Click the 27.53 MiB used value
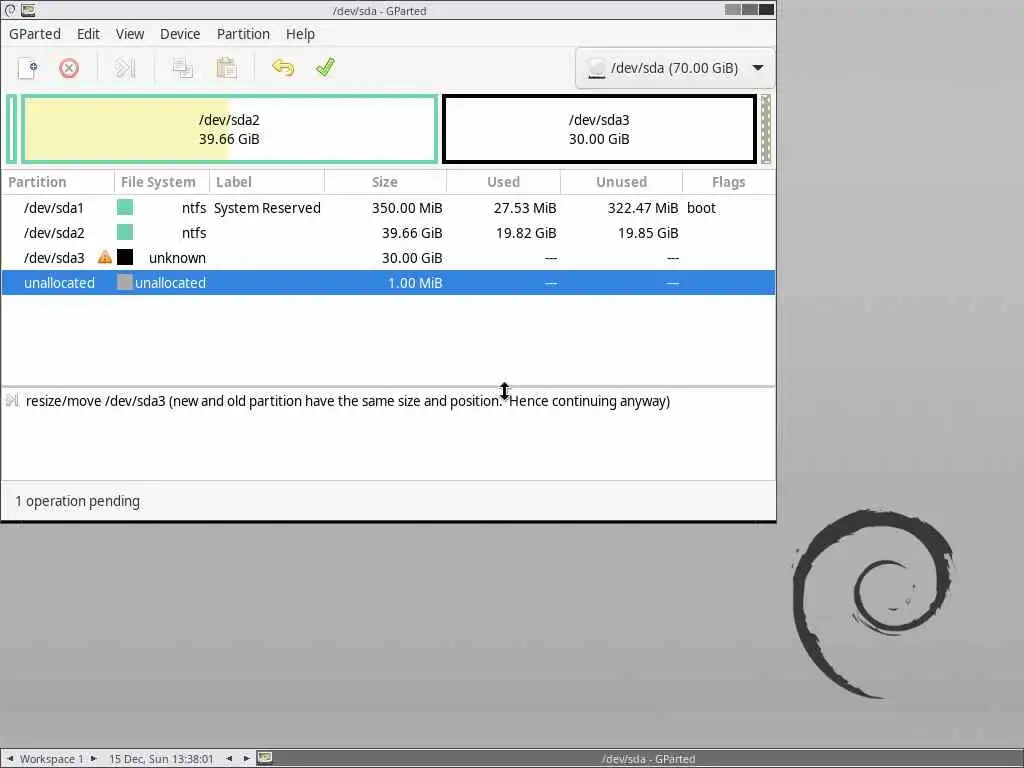The height and width of the screenshot is (768, 1024). click(x=525, y=208)
